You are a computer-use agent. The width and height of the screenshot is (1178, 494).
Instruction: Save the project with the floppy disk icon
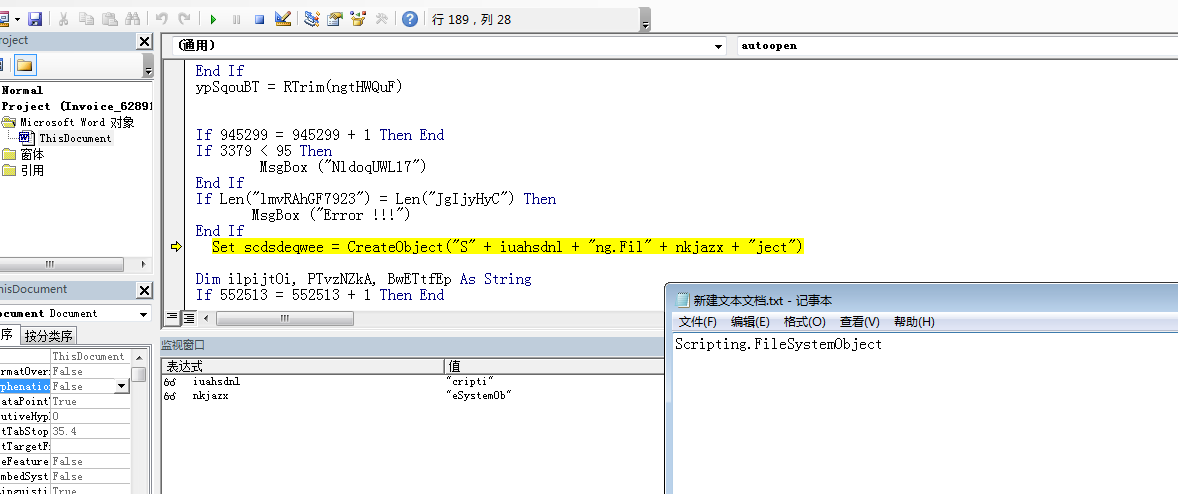[x=35, y=19]
